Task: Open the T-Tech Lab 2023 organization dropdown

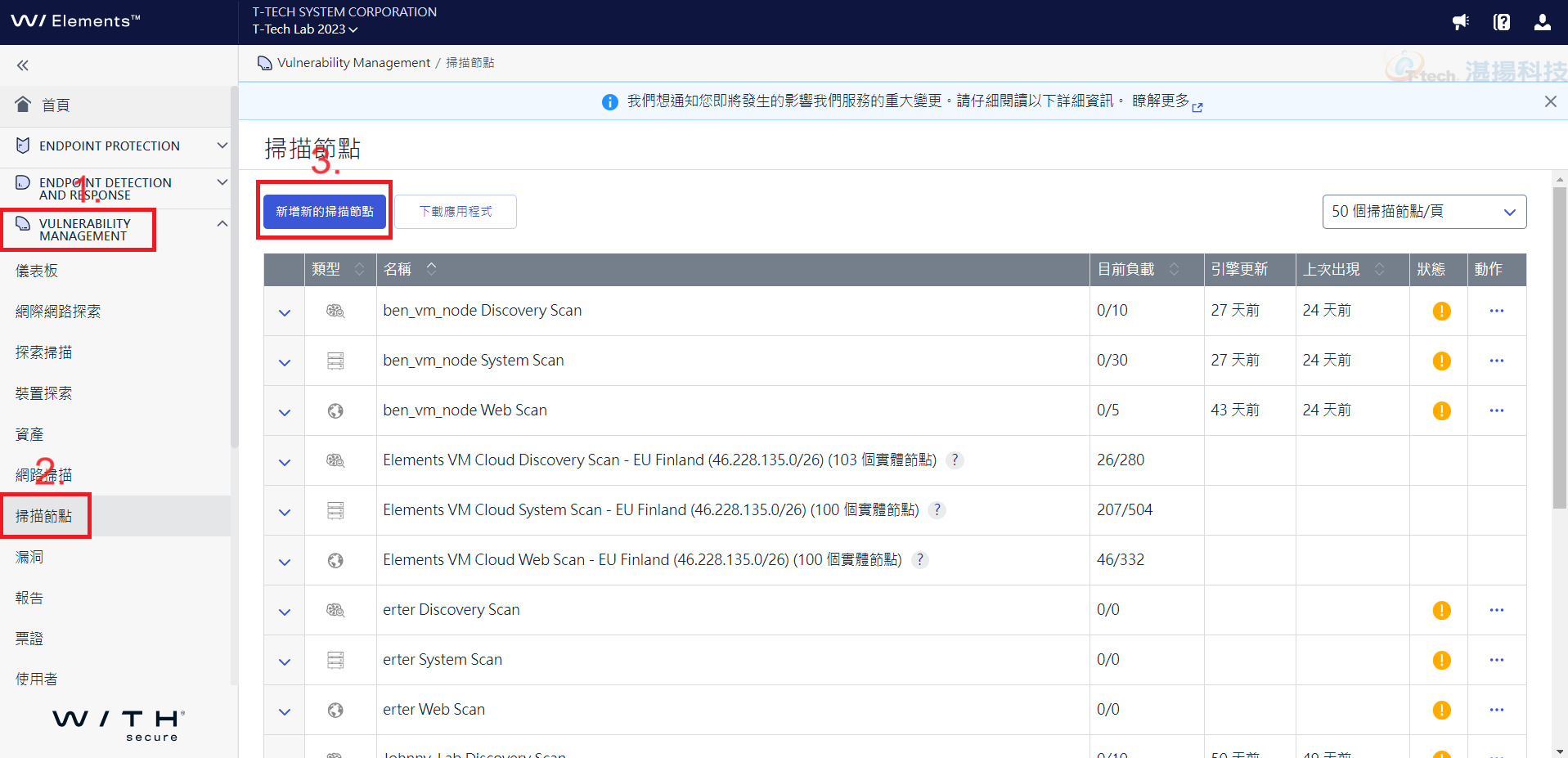Action: pyautogui.click(x=305, y=29)
